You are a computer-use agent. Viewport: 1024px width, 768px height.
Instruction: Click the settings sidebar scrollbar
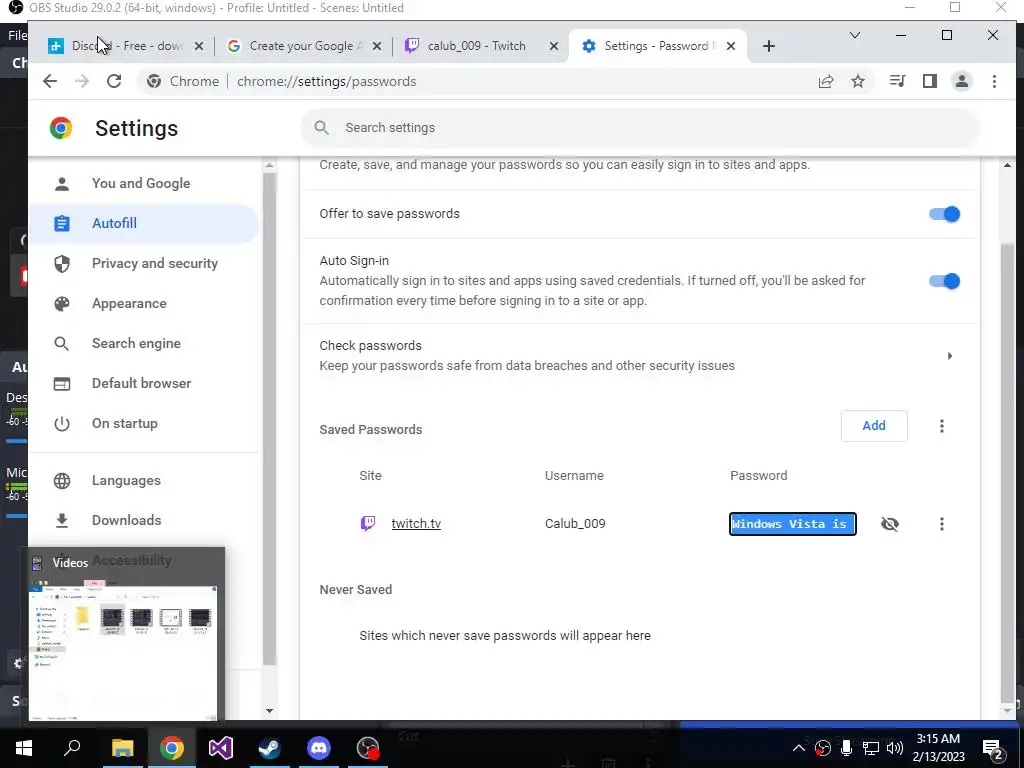[x=269, y=418]
